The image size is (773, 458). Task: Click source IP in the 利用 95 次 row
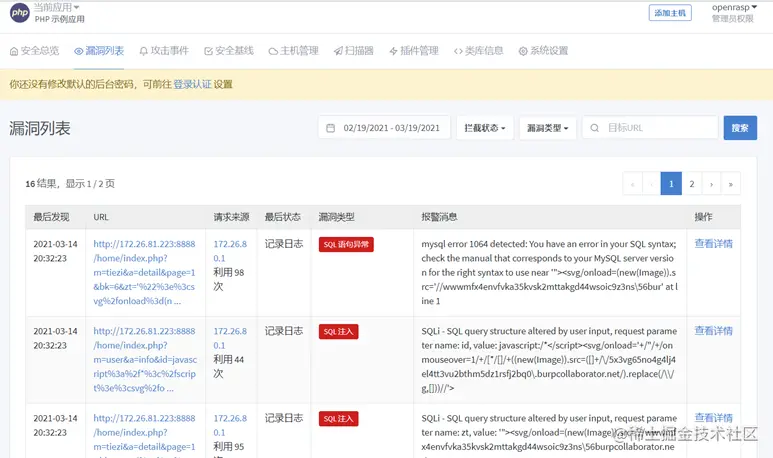(230, 425)
